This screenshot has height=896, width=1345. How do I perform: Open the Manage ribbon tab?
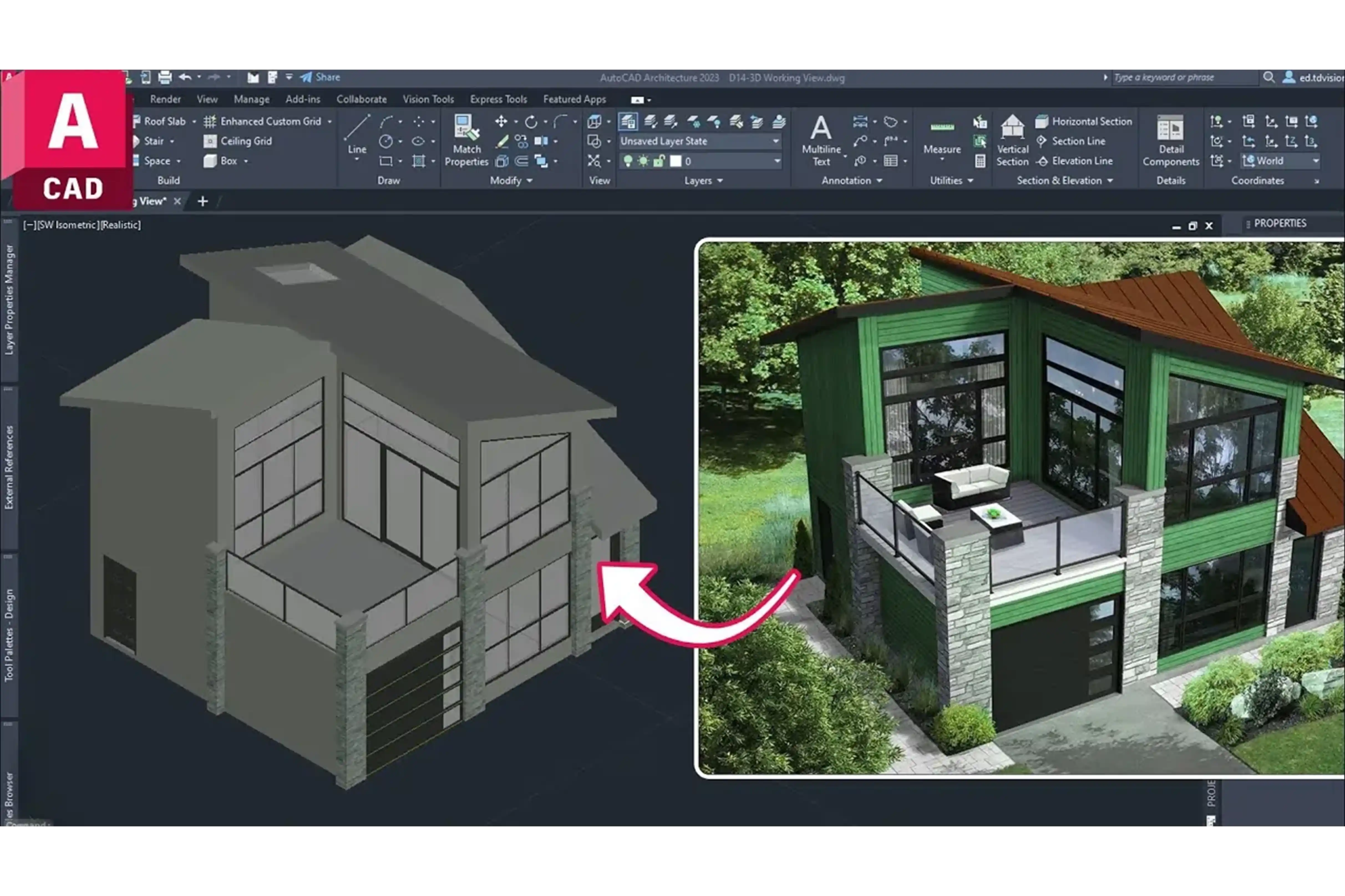[x=252, y=100]
